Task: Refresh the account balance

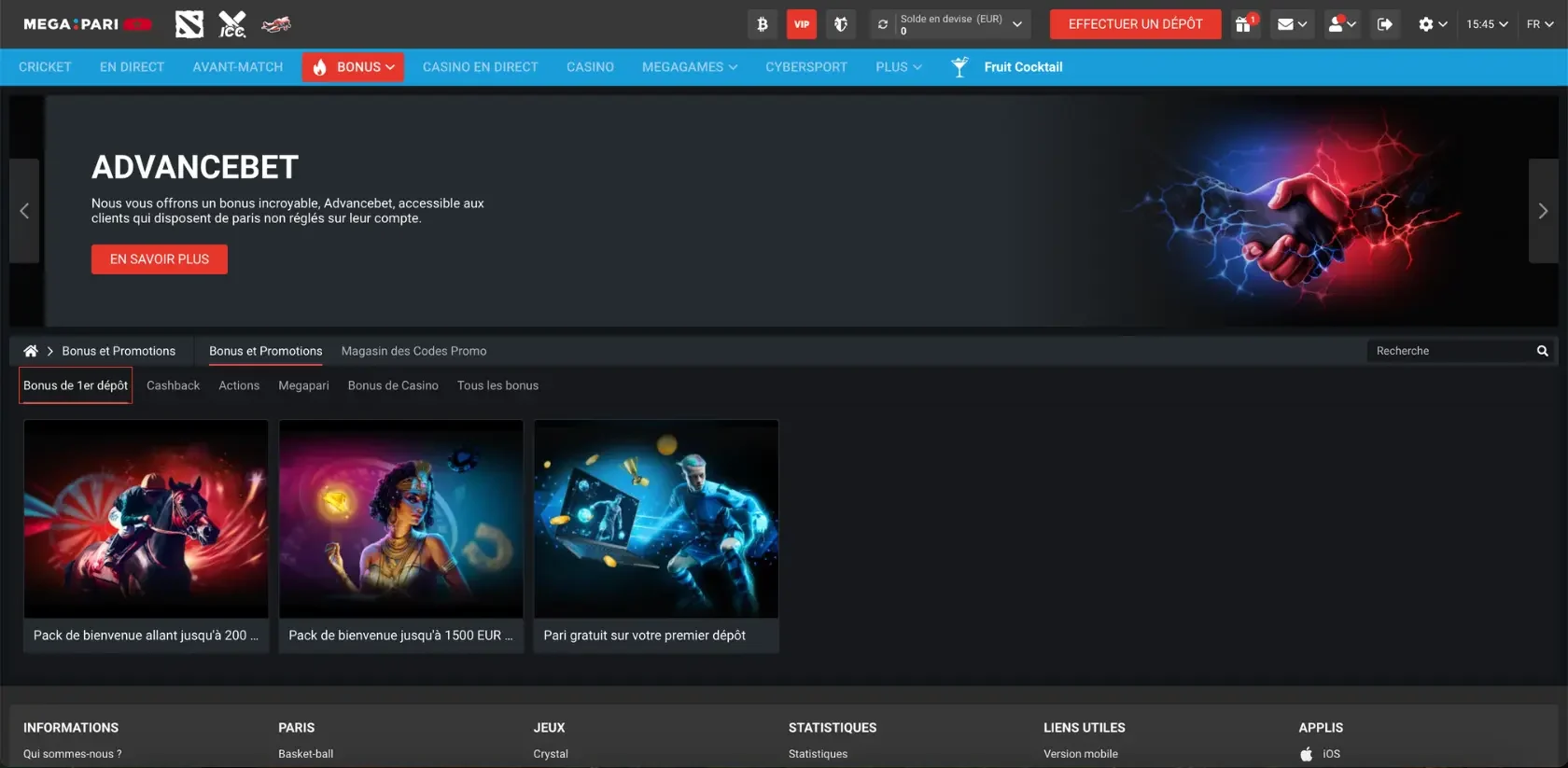Action: 883,24
